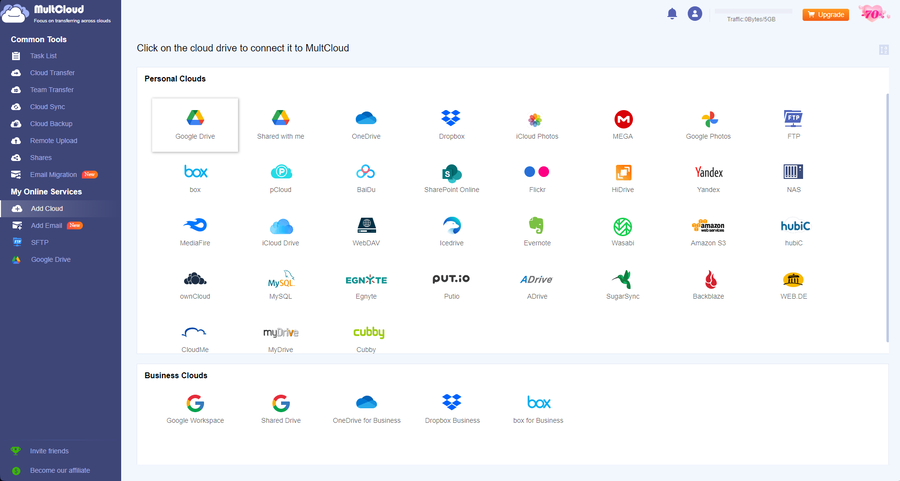Connect Cubby cloud
Image resolution: width=900 pixels, height=481 pixels.
coord(368,339)
